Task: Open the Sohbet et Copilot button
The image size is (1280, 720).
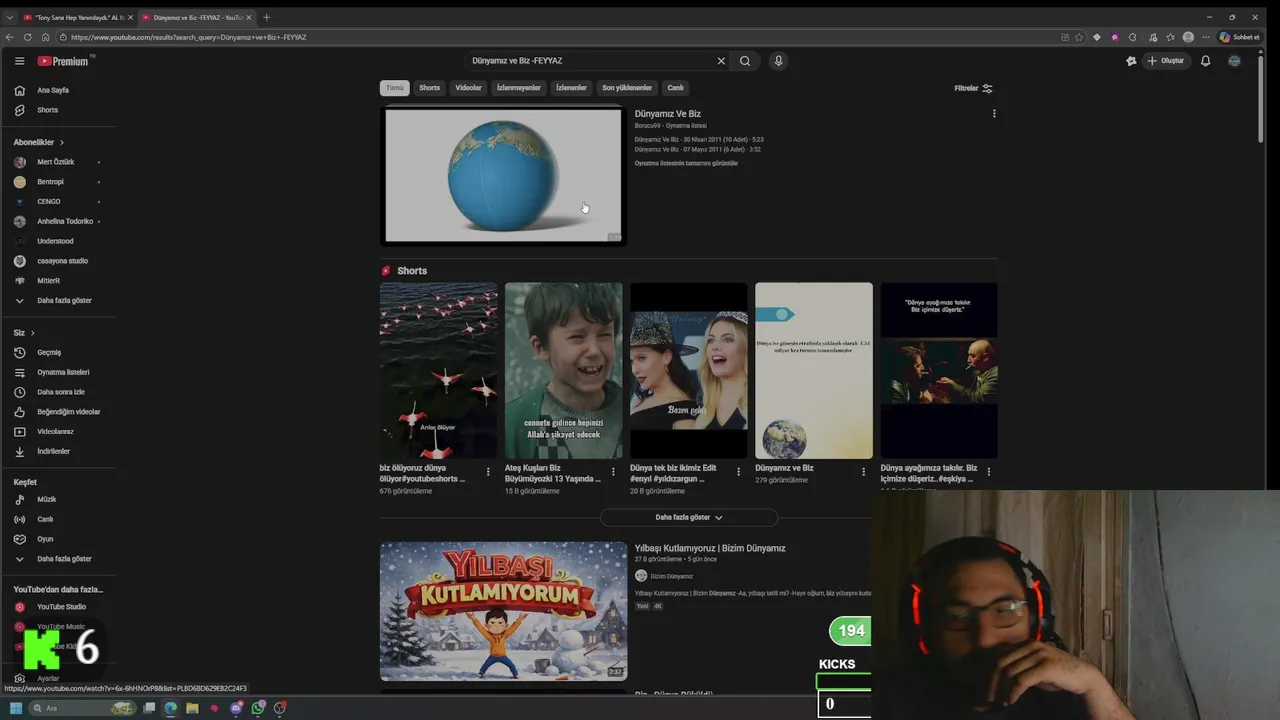Action: (x=1240, y=37)
